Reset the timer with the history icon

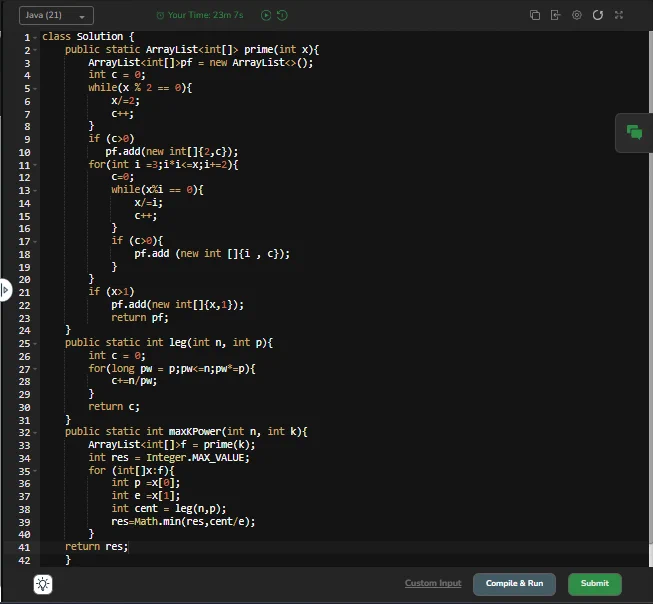282,15
